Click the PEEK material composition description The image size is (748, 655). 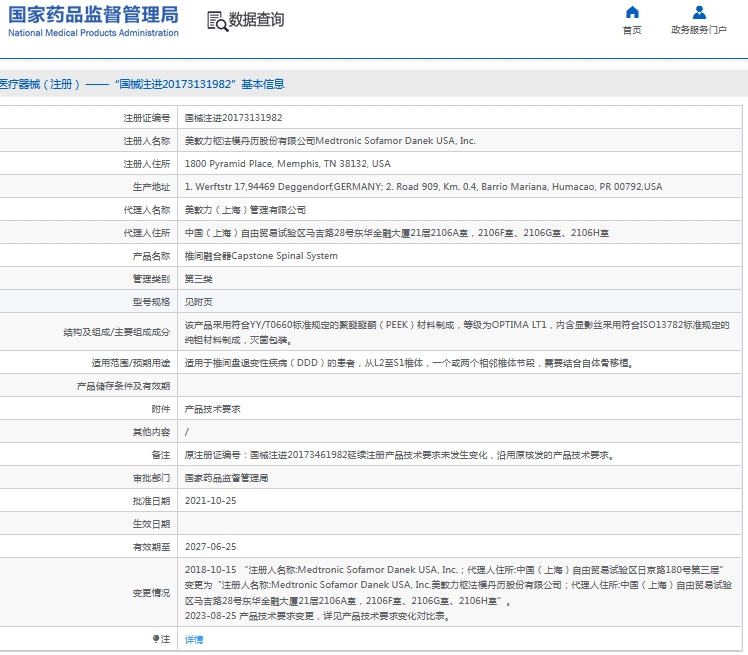coord(457,332)
